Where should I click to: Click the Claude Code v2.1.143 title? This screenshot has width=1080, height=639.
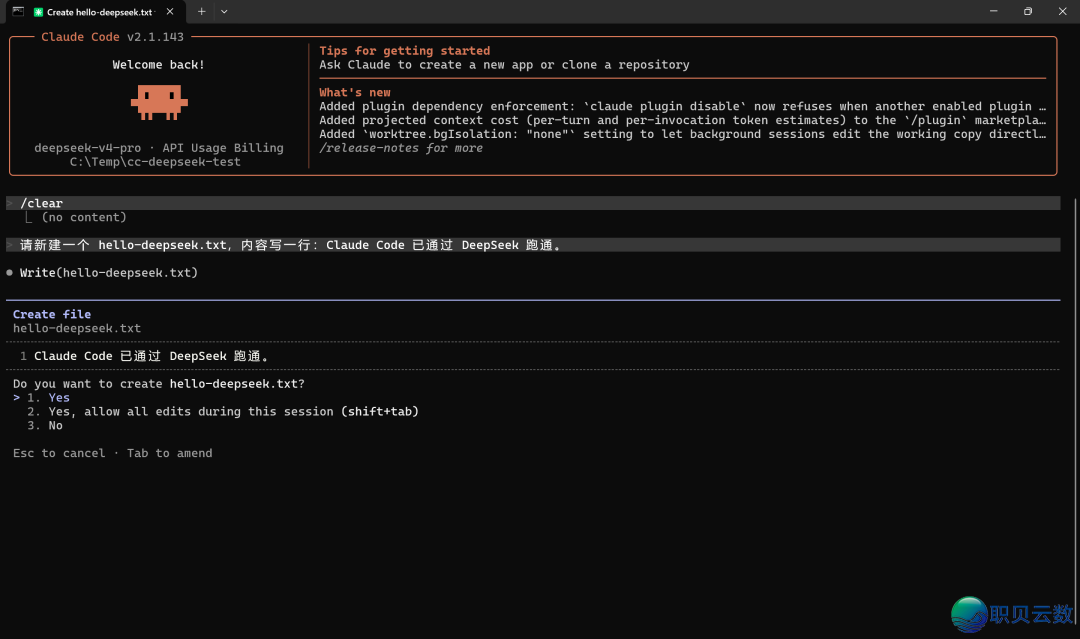point(112,37)
